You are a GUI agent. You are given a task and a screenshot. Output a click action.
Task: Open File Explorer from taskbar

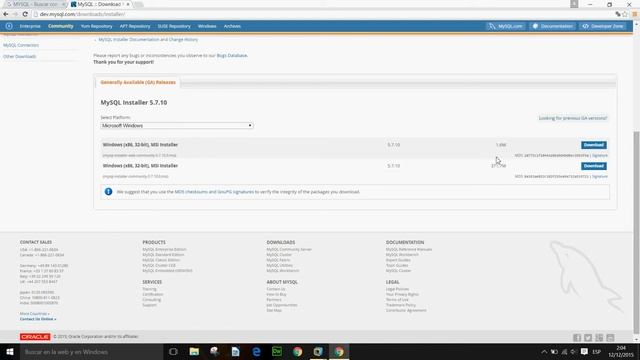(194, 351)
